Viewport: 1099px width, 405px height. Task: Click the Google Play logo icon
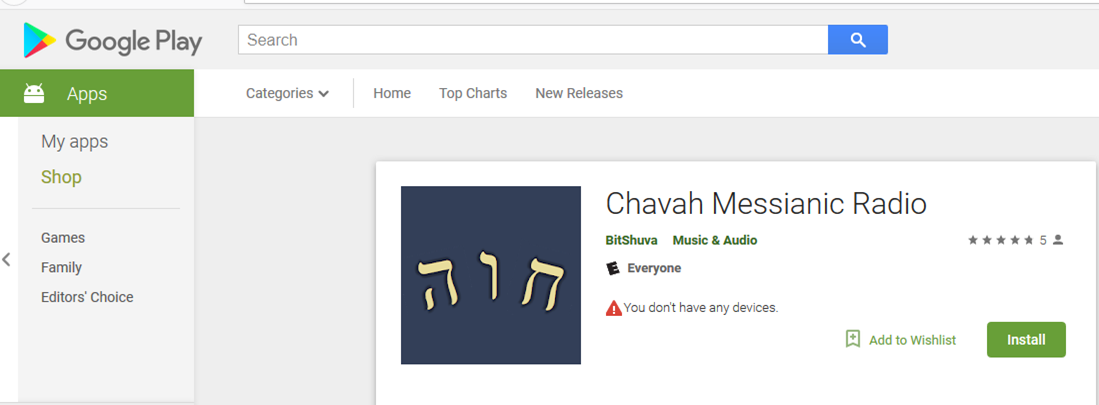click(39, 40)
